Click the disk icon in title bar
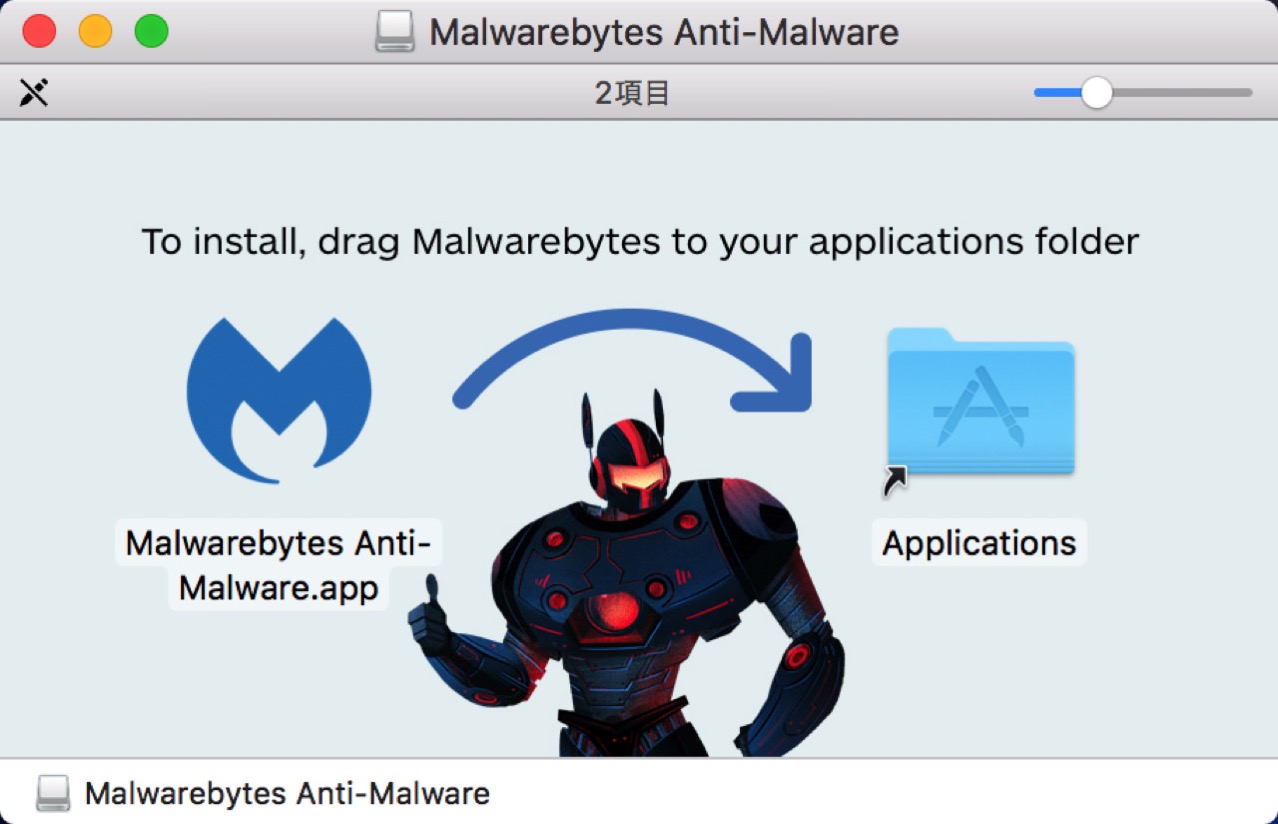The width and height of the screenshot is (1278, 824). (x=395, y=32)
